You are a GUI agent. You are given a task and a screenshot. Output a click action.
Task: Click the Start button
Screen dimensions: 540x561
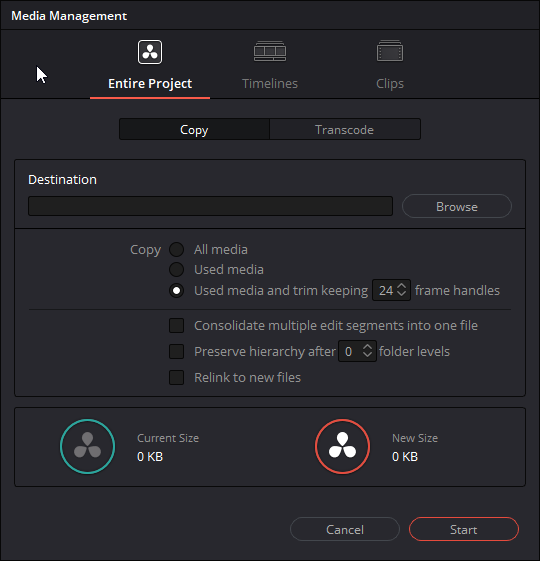coord(464,530)
